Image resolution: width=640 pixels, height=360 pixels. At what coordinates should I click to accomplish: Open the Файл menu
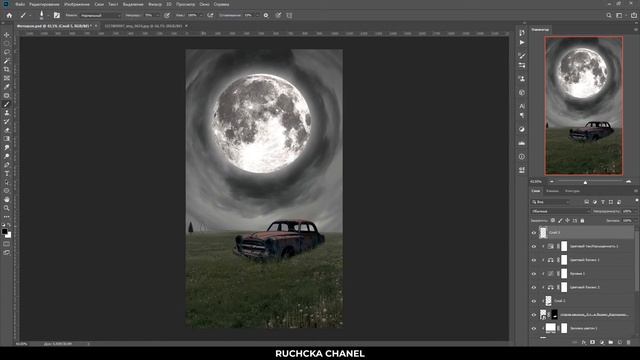pyautogui.click(x=20, y=4)
